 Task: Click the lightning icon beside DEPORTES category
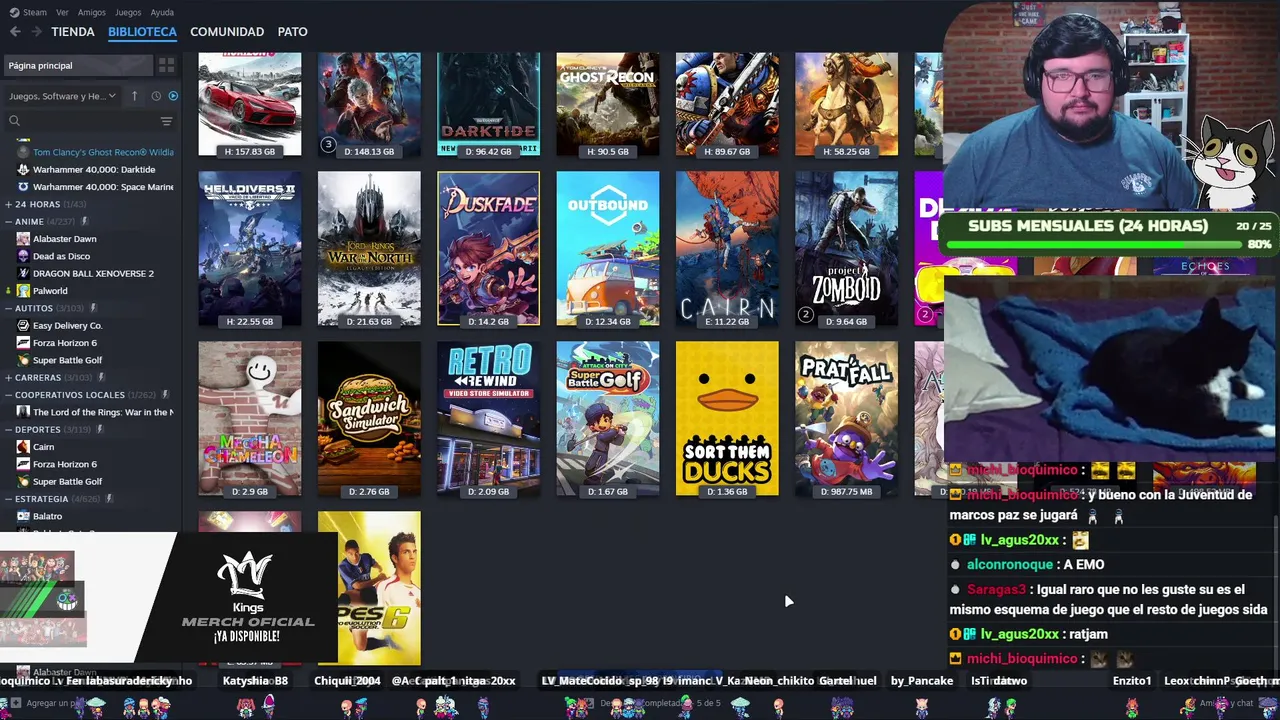101,430
